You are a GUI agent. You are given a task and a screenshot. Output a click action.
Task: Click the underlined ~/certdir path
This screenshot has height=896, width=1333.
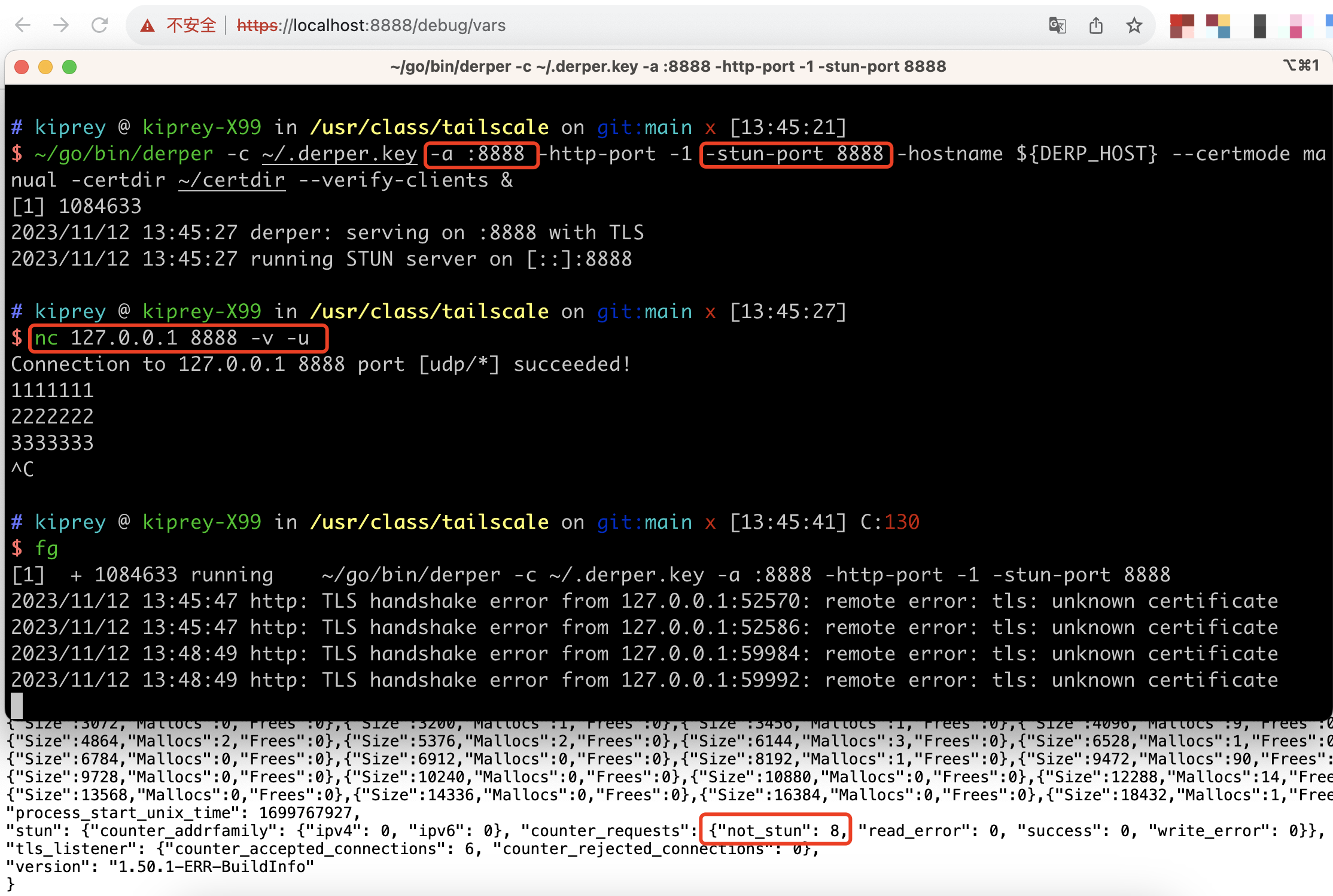[232, 180]
